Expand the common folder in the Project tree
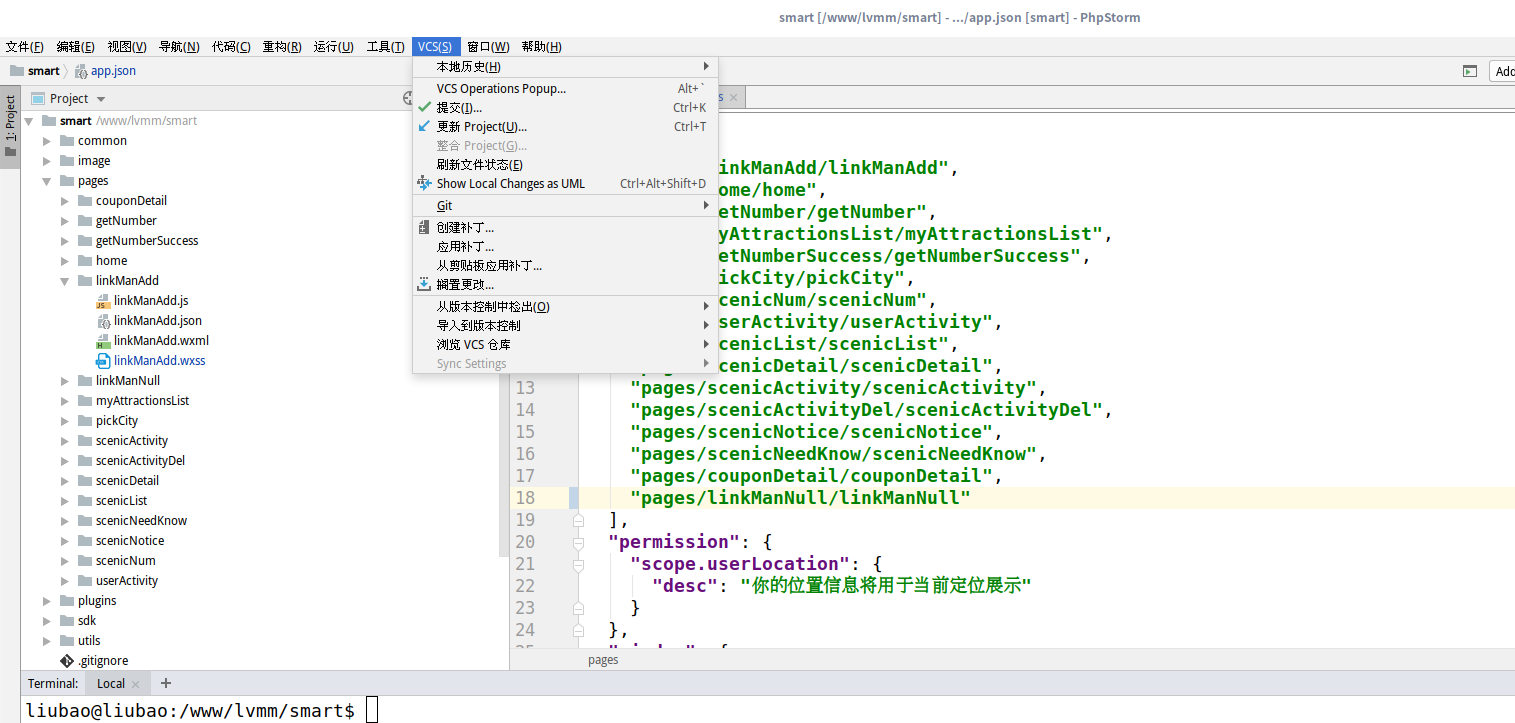 tap(46, 140)
